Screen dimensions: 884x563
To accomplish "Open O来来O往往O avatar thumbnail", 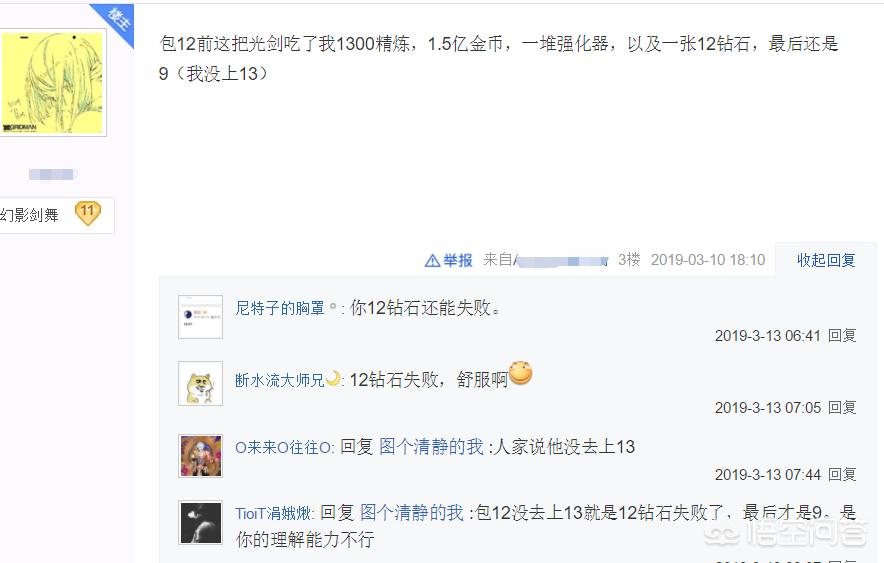I will click(201, 456).
